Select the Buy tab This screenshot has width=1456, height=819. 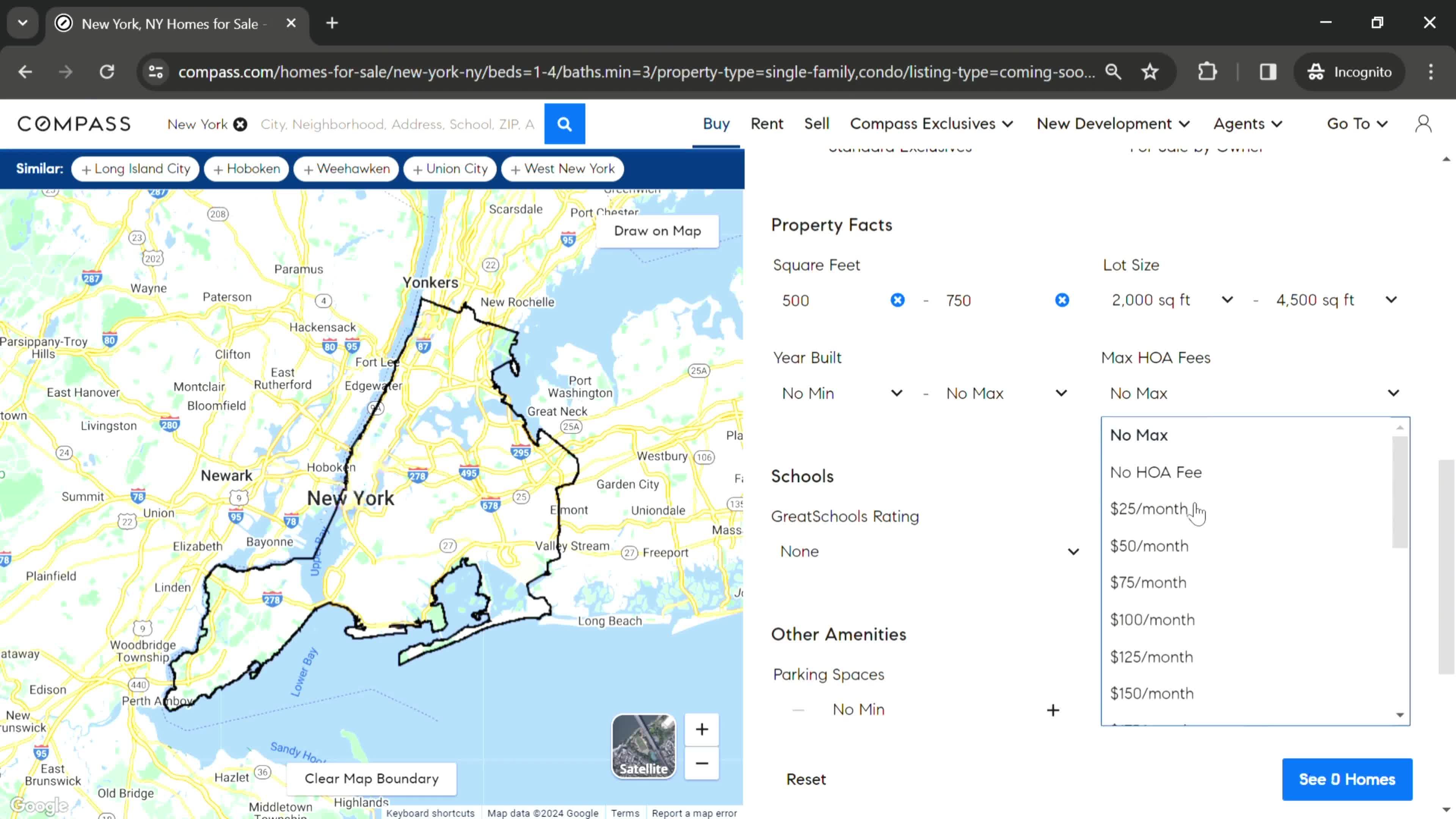716,124
